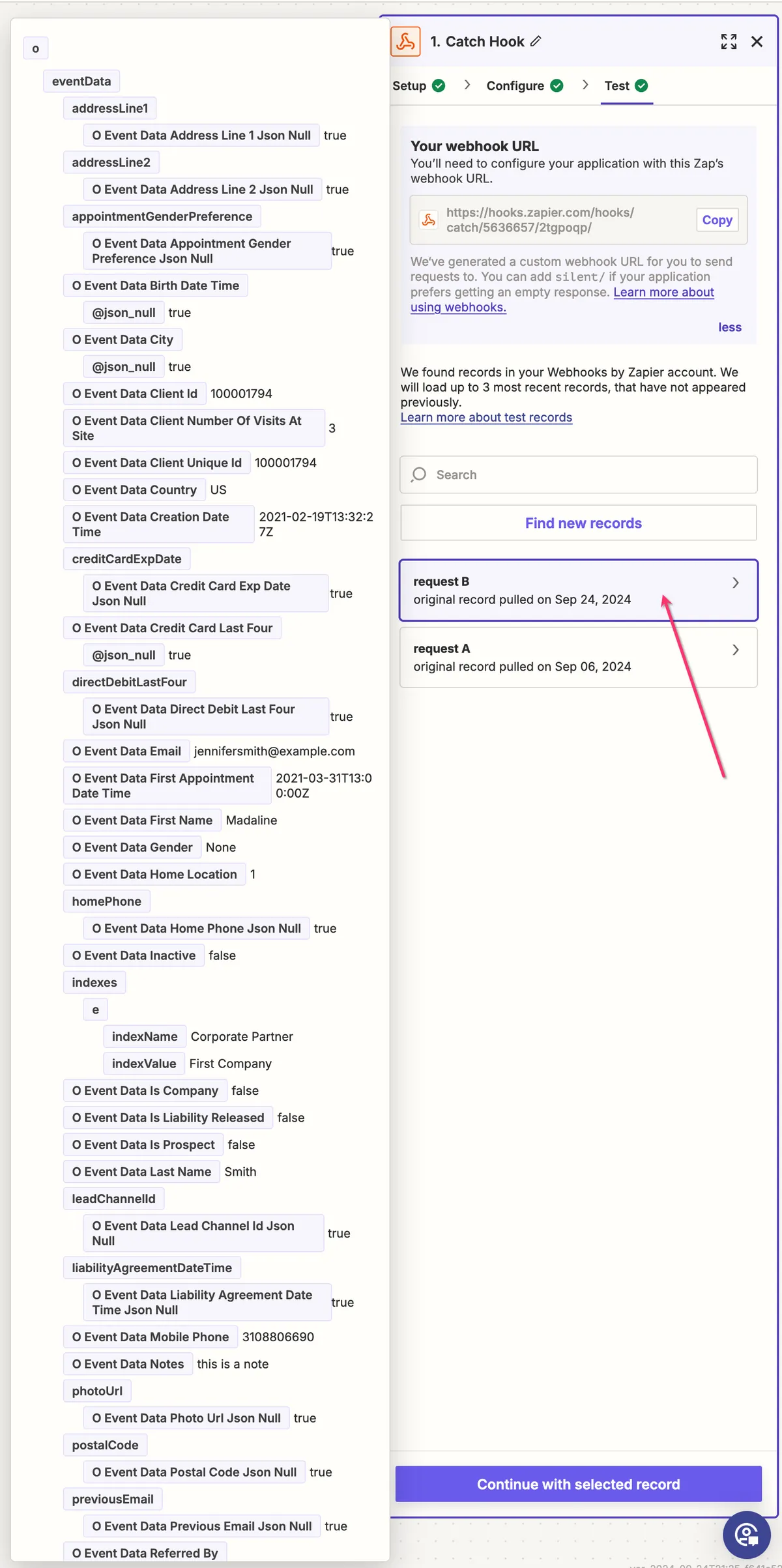Select the request B record
Viewport: 782px width, 1568px height.
pyautogui.click(x=579, y=590)
